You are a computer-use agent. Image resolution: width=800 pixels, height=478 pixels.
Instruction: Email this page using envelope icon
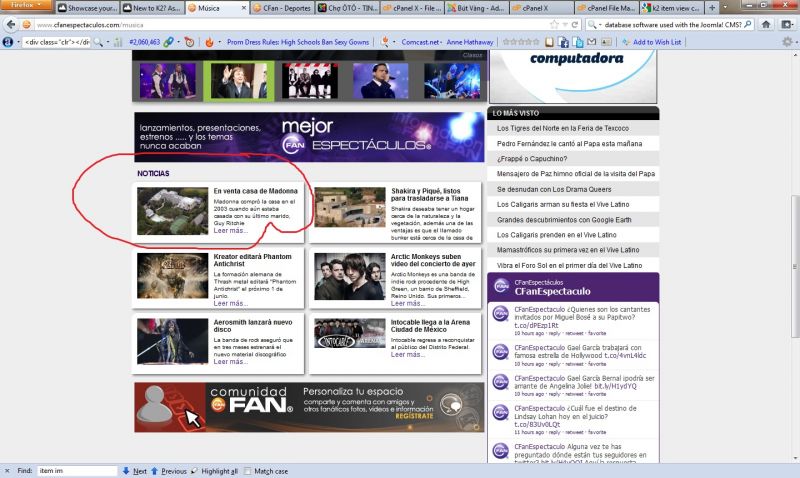tap(592, 42)
